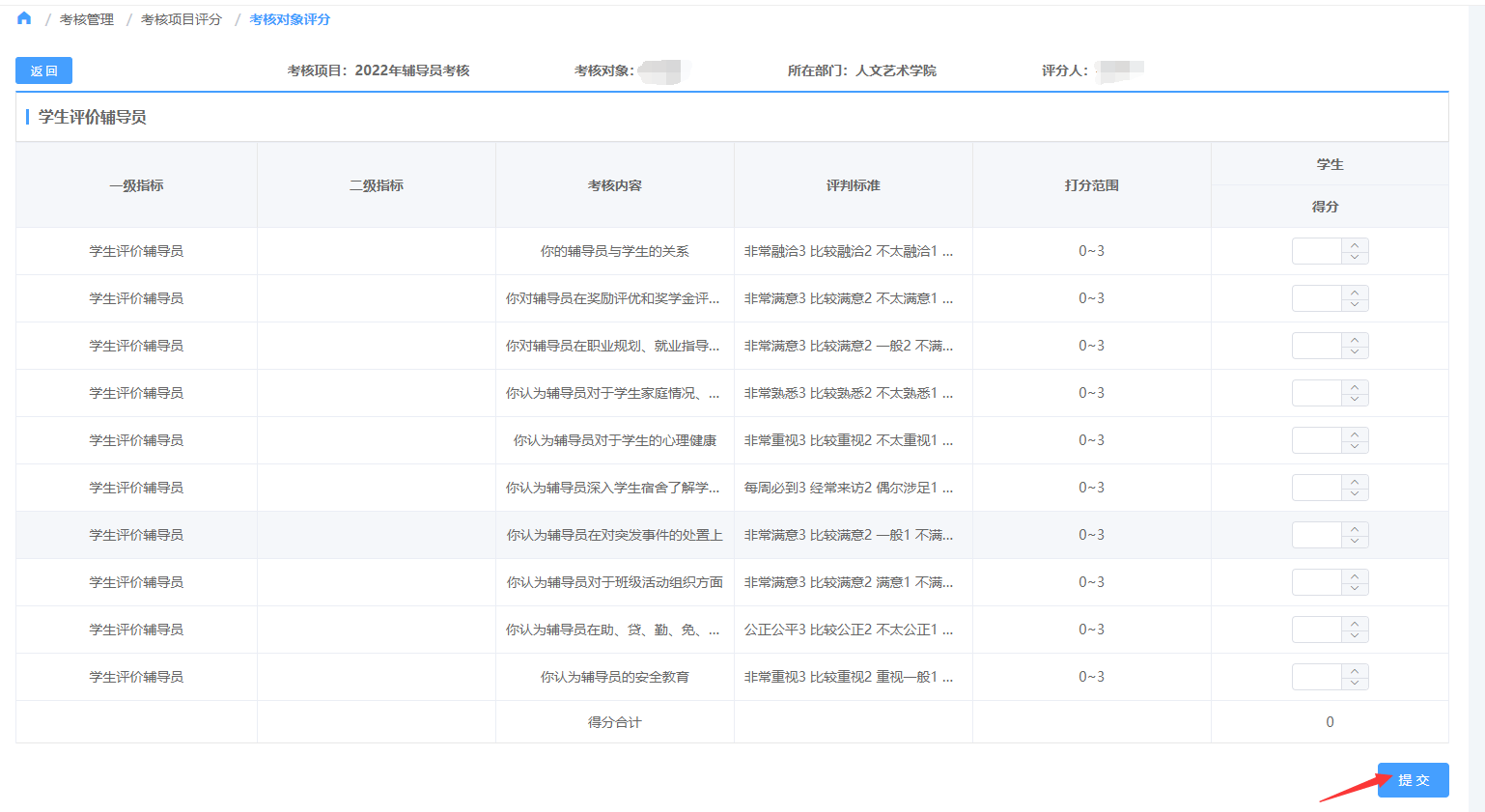Click the 打分范围 column header
The image size is (1485, 812).
(1092, 185)
